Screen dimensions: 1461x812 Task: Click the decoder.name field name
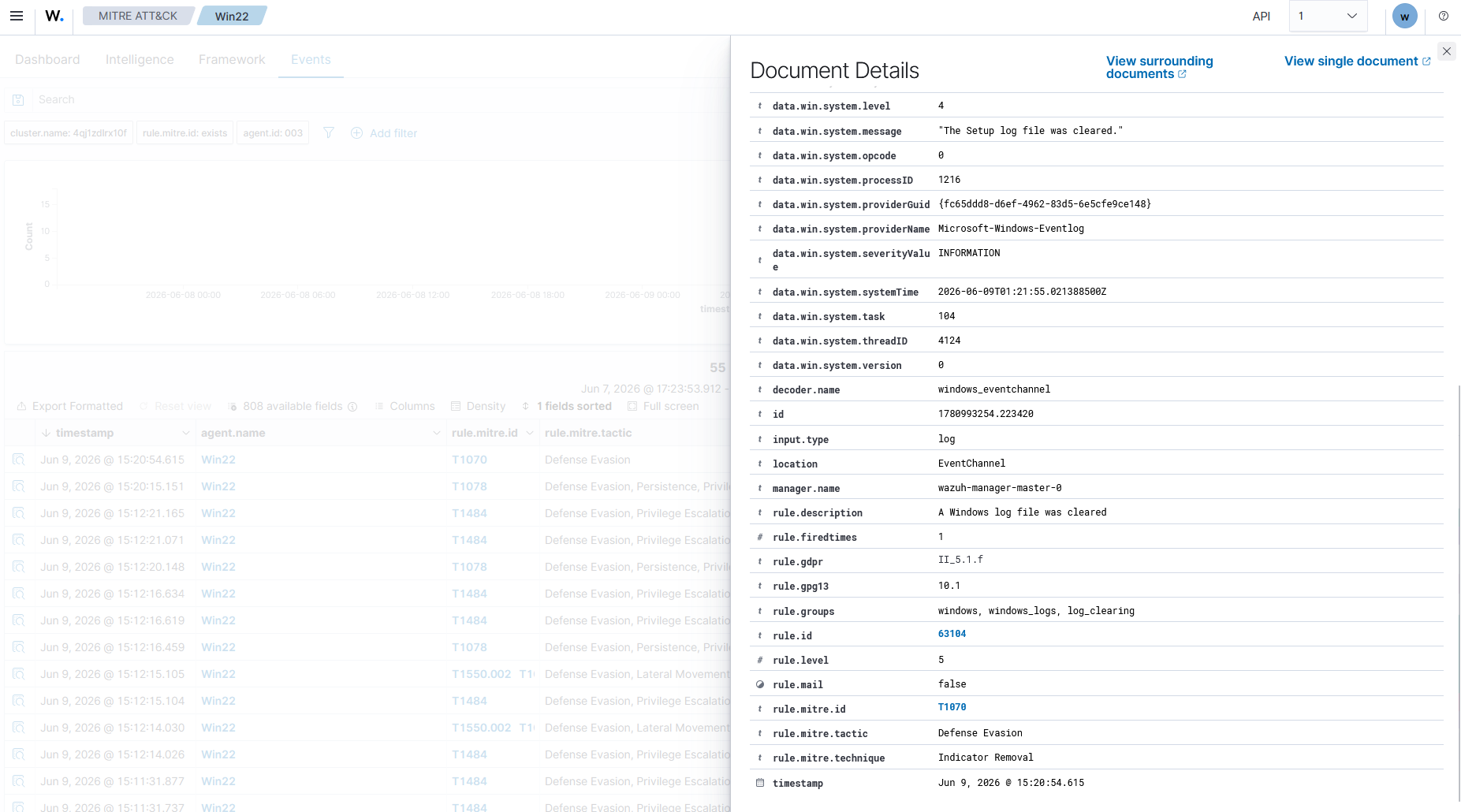click(x=806, y=390)
